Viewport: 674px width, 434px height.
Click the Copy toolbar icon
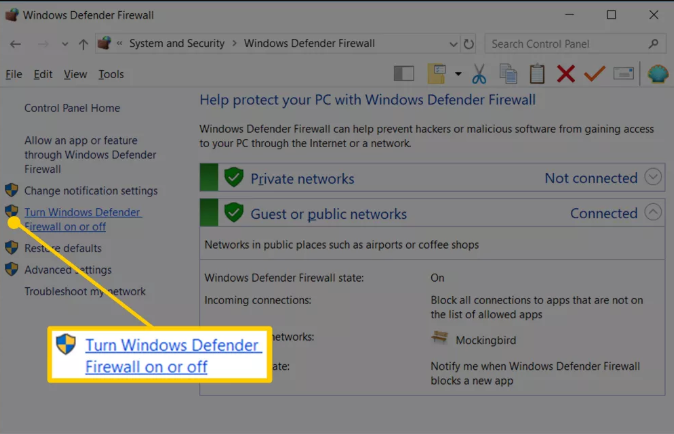(x=508, y=73)
